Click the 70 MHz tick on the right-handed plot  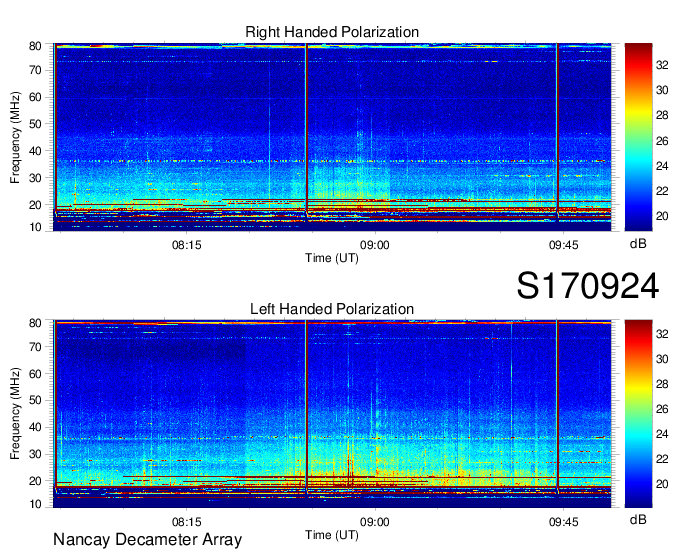(35, 70)
